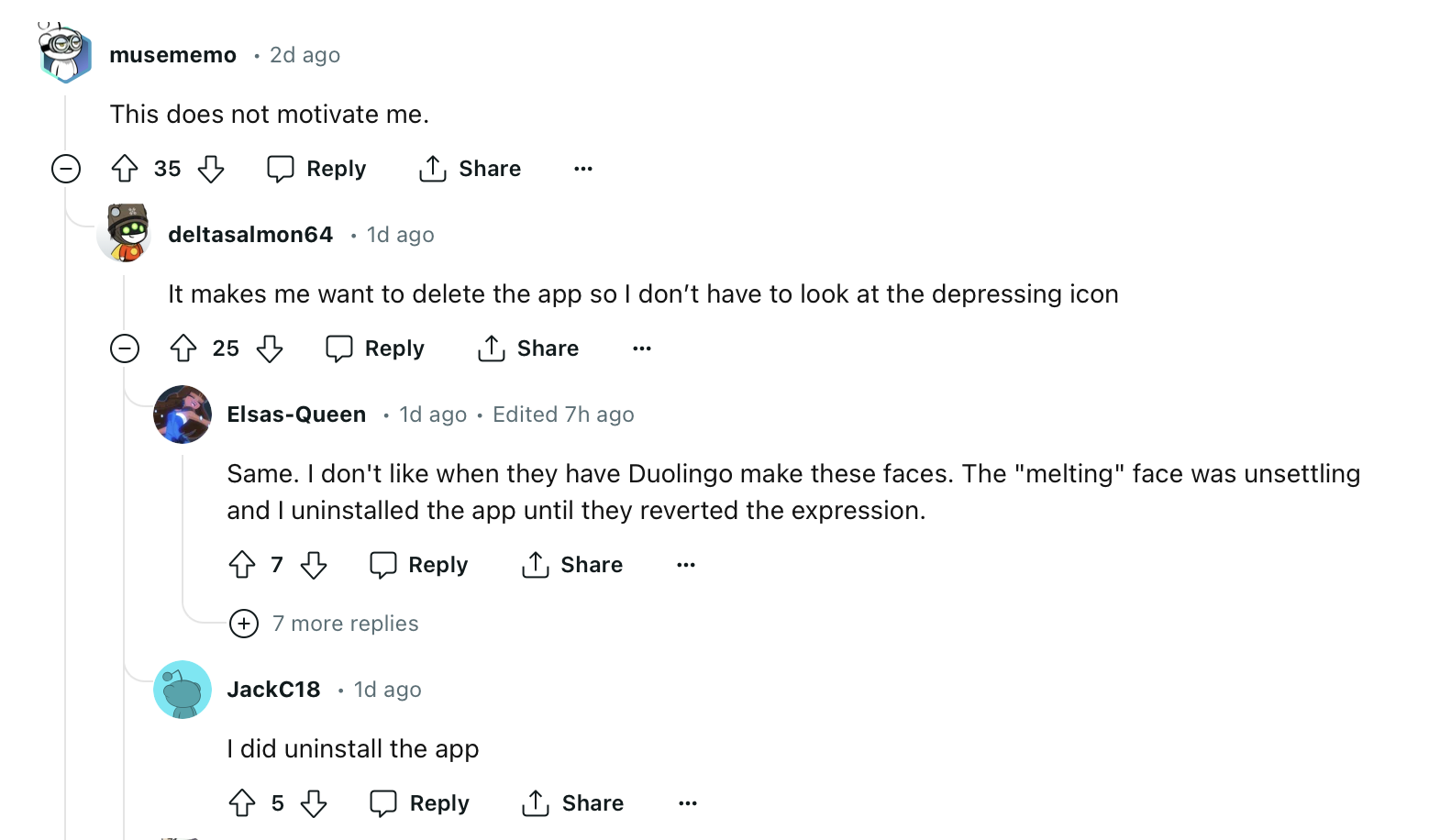Upvote JackC18's comment

pos(242,803)
